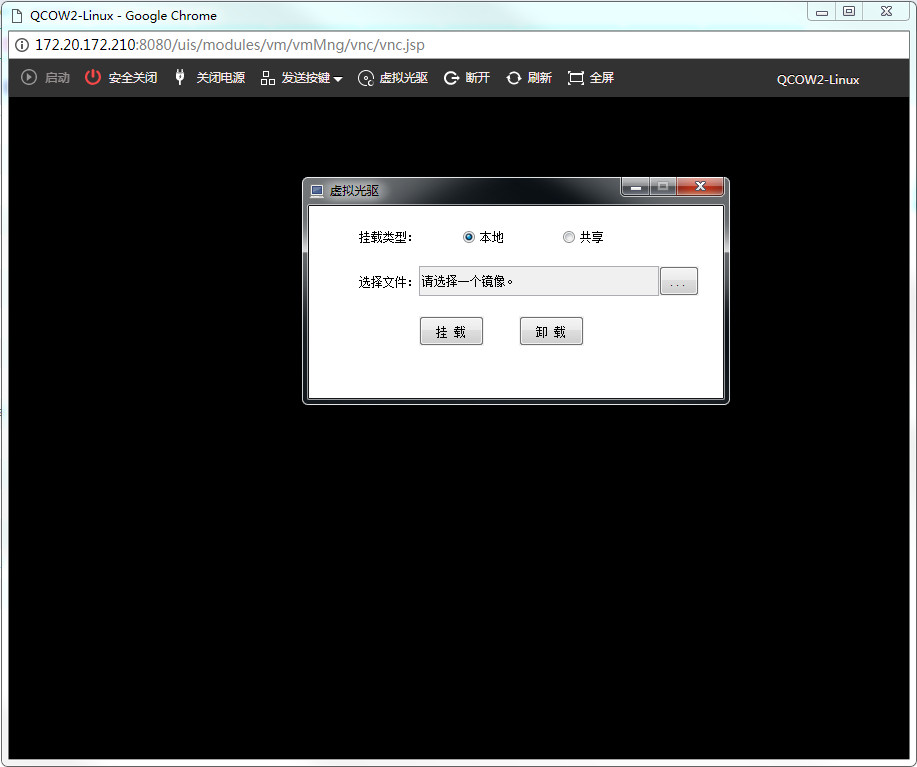The width and height of the screenshot is (917, 767).
Task: Click the 关闭电源 plug icon
Action: pos(180,77)
